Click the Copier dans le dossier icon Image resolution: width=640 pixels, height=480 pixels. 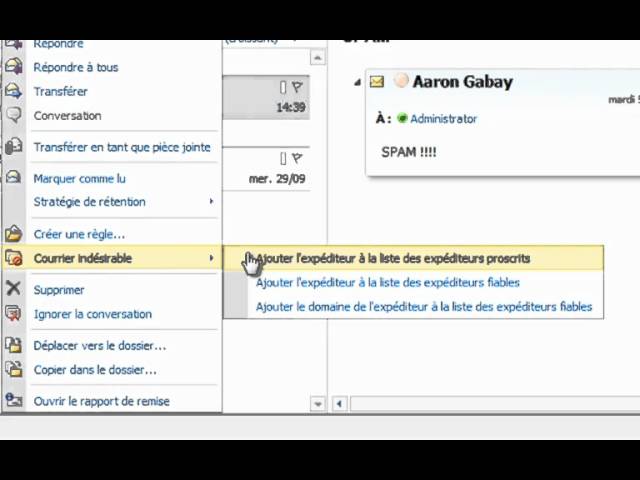13,369
